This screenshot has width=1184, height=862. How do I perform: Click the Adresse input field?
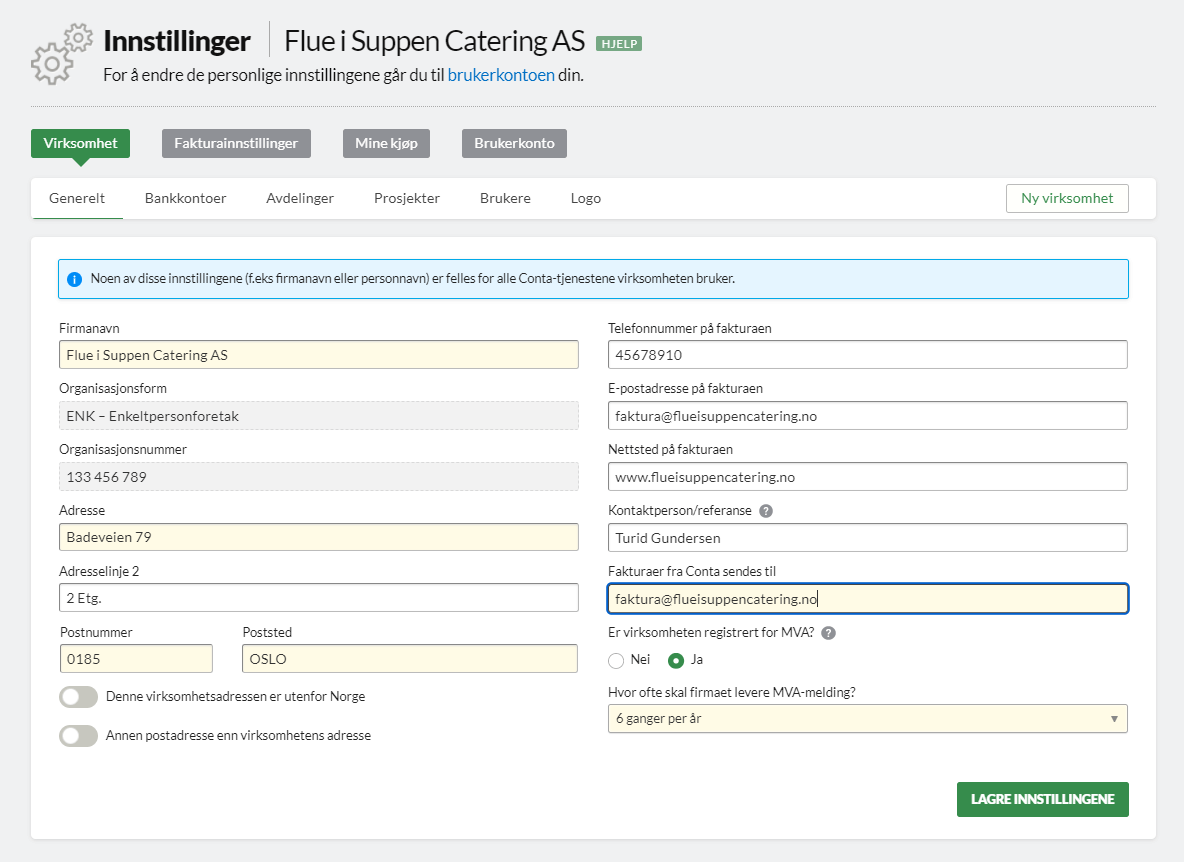click(x=319, y=537)
